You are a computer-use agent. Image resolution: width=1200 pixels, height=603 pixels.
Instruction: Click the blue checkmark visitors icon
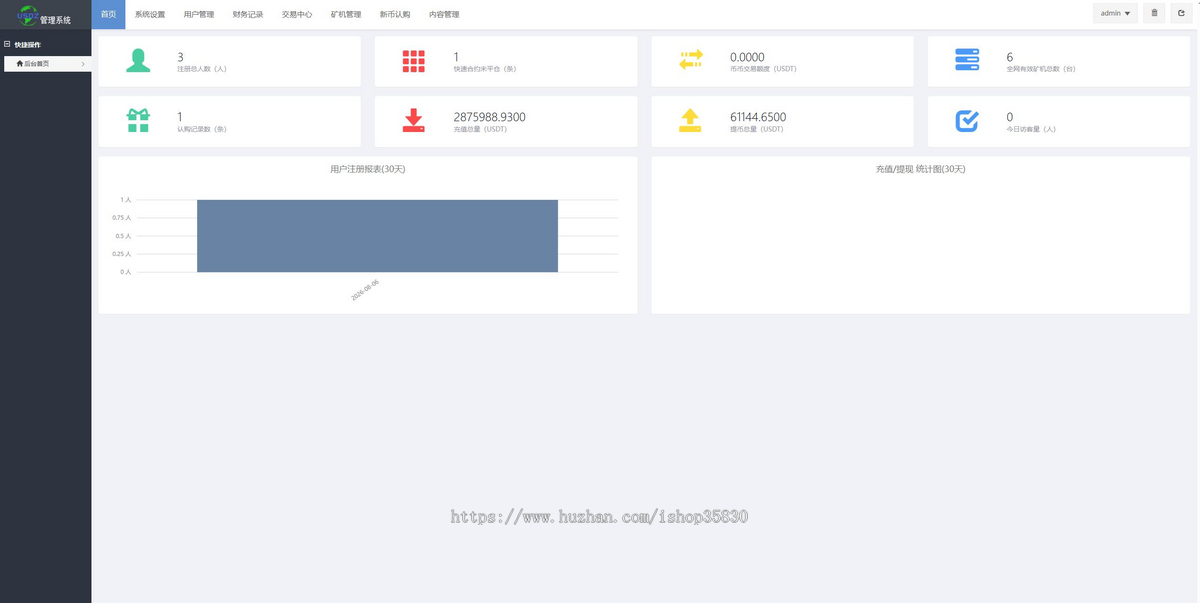pyautogui.click(x=967, y=120)
